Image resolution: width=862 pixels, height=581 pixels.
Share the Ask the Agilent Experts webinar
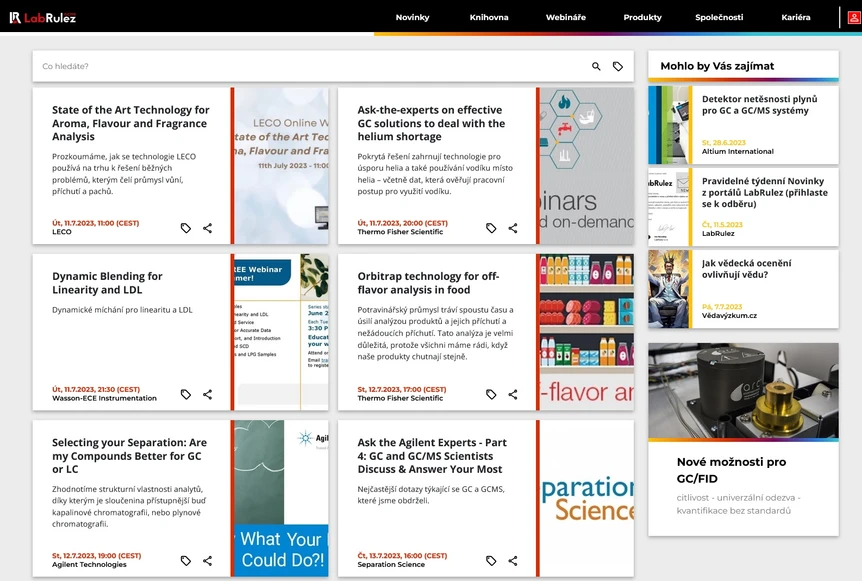click(x=513, y=561)
